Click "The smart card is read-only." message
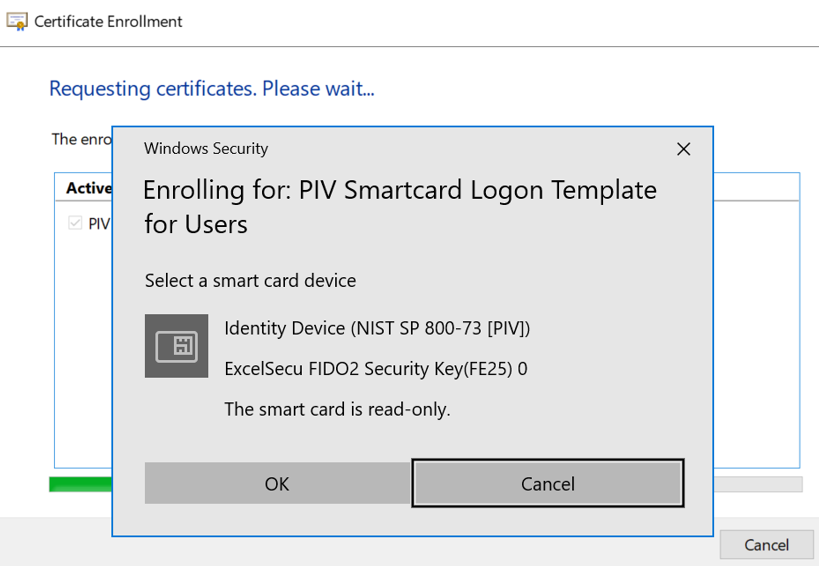This screenshot has width=819, height=566. coord(337,409)
